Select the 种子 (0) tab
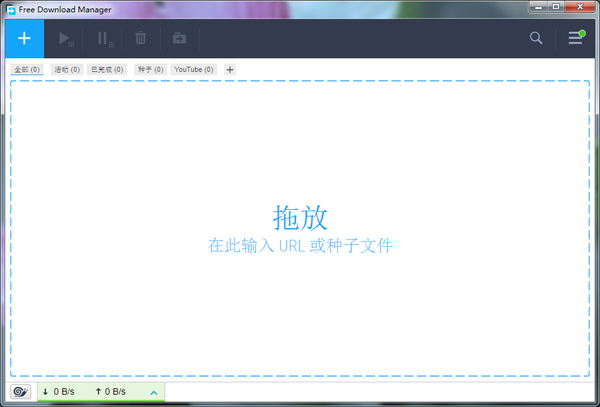The image size is (600, 407). (x=150, y=69)
